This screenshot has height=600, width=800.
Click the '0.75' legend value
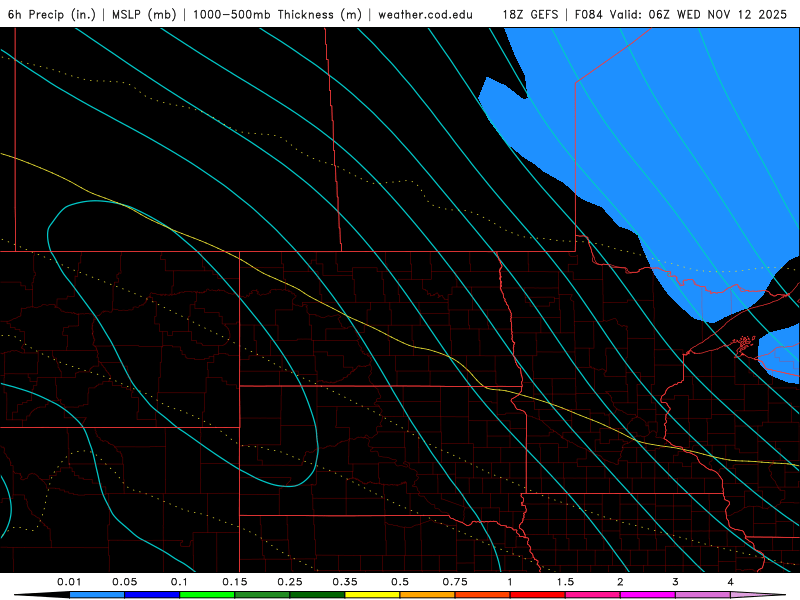[455, 582]
